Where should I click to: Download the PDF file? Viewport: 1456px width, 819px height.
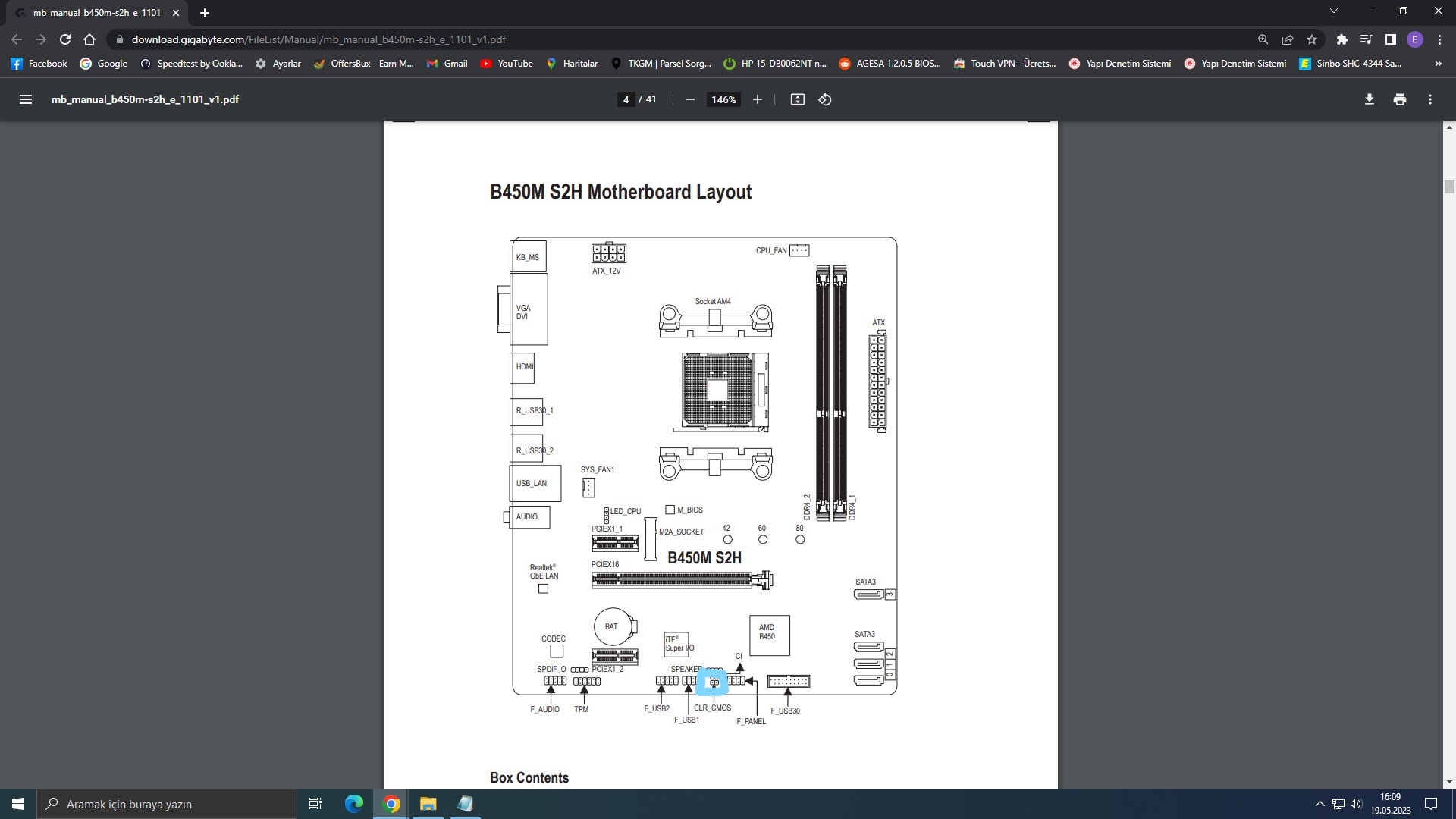(1369, 99)
